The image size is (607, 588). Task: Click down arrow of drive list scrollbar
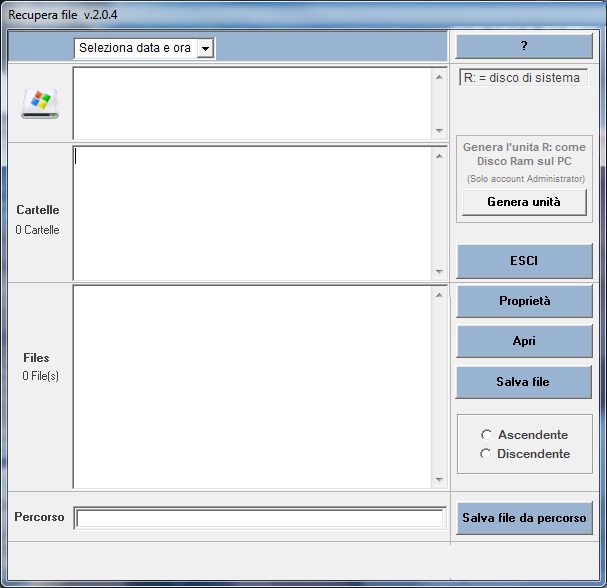[439, 130]
